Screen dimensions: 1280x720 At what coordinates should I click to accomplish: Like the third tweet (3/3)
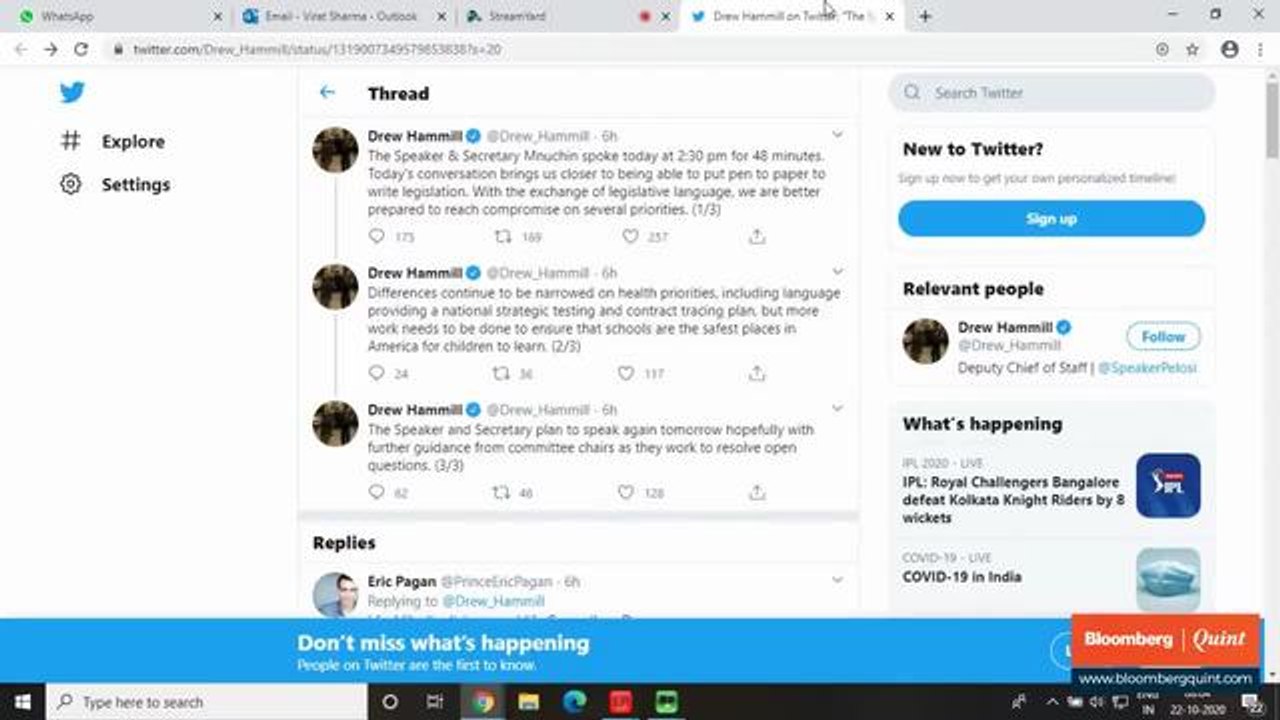point(626,492)
